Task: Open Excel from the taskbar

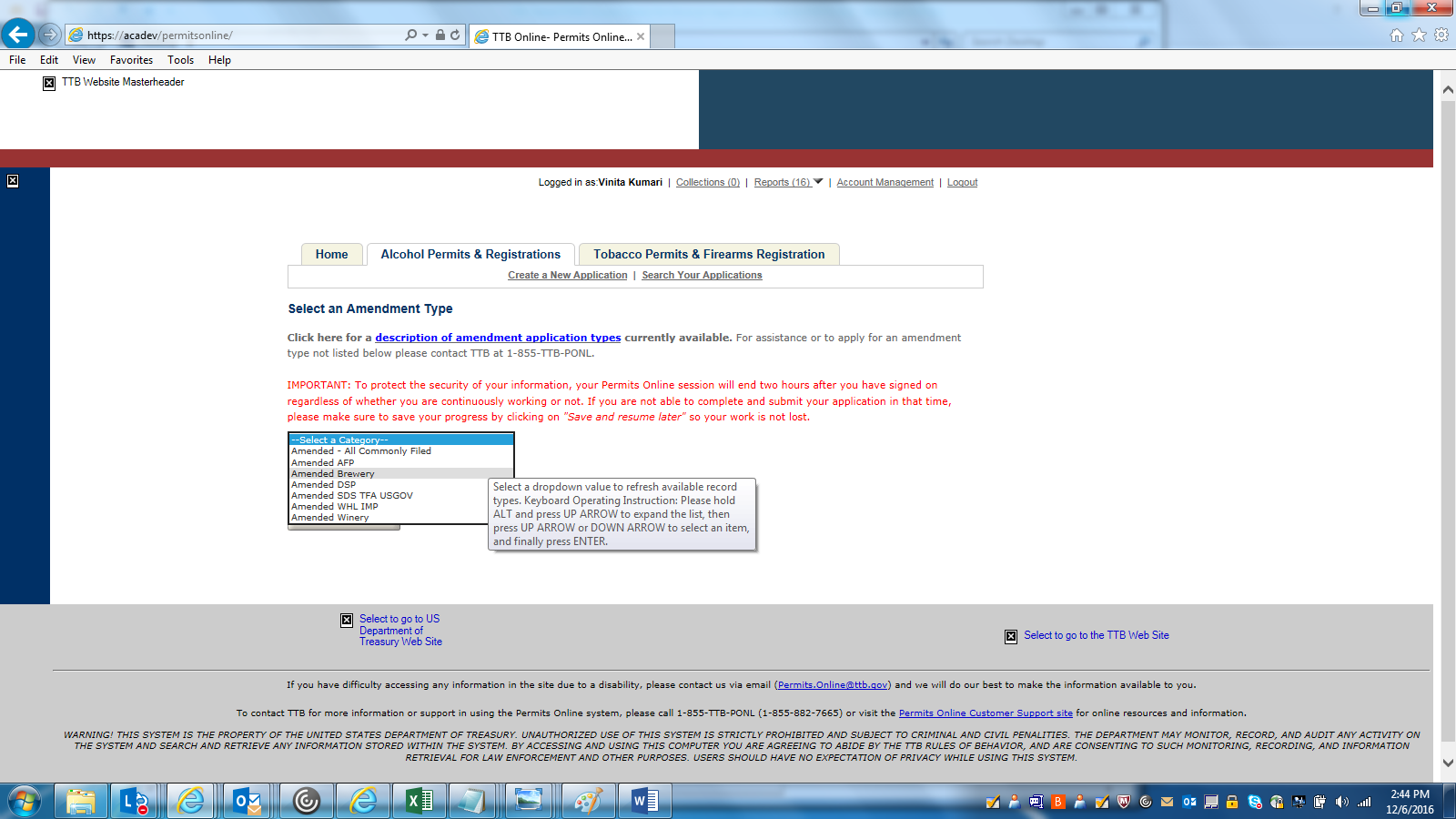Action: click(x=419, y=801)
